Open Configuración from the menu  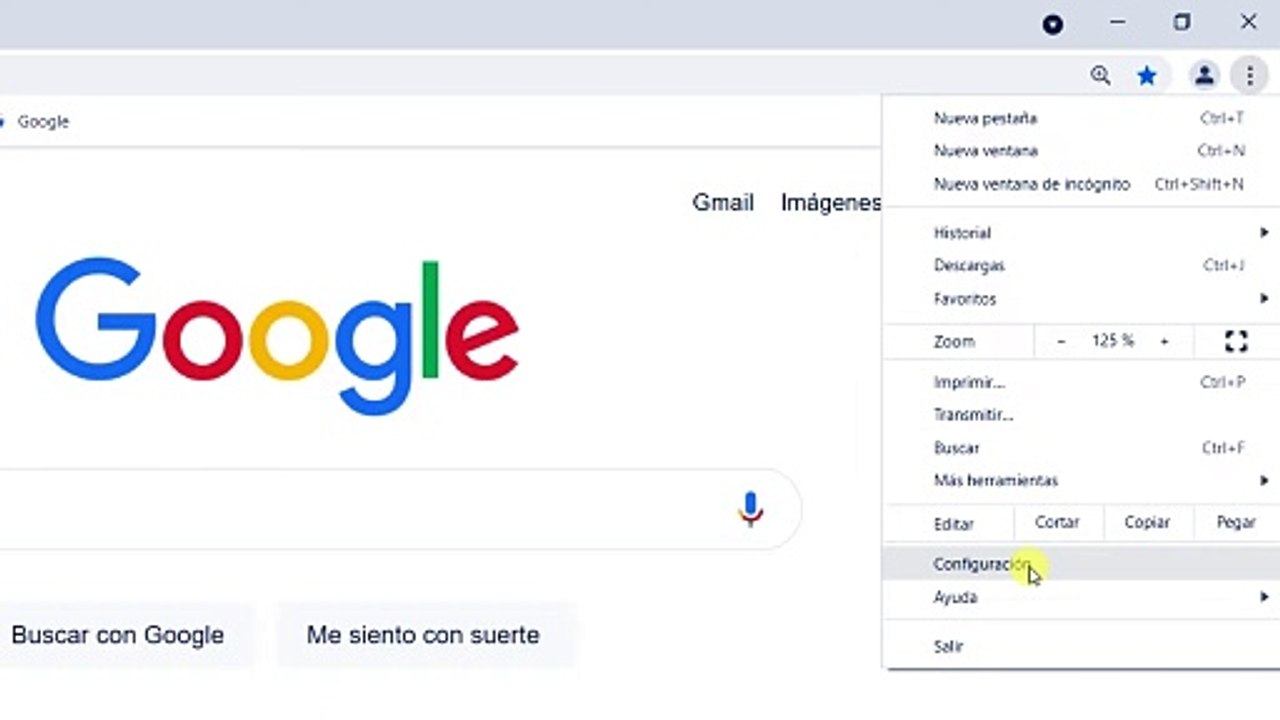tap(1081, 564)
